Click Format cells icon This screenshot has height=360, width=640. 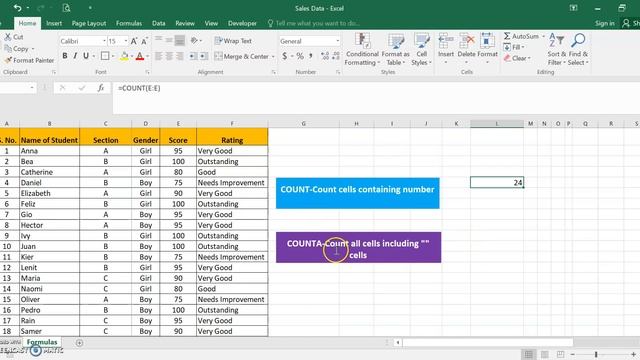point(487,41)
